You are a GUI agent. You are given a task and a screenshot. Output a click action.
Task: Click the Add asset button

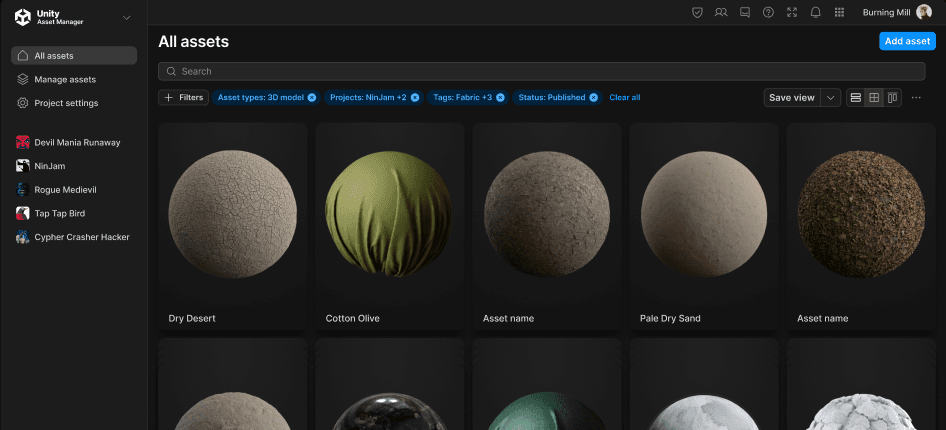pyautogui.click(x=907, y=41)
